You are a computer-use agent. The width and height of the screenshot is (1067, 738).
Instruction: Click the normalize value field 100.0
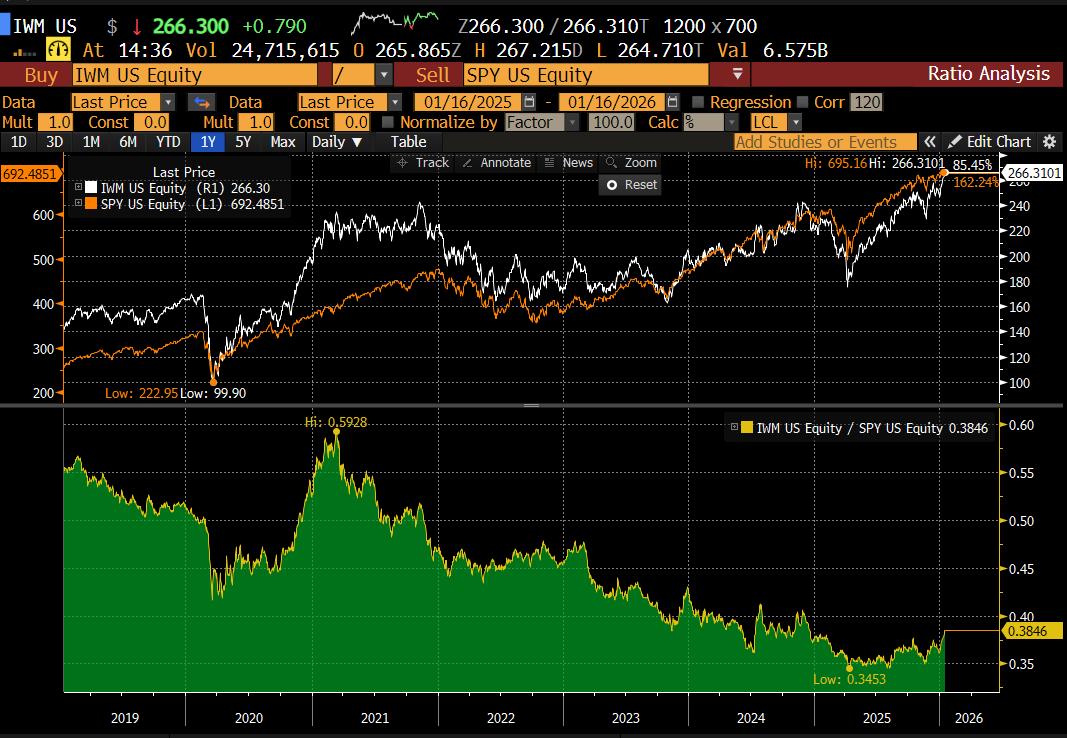612,122
